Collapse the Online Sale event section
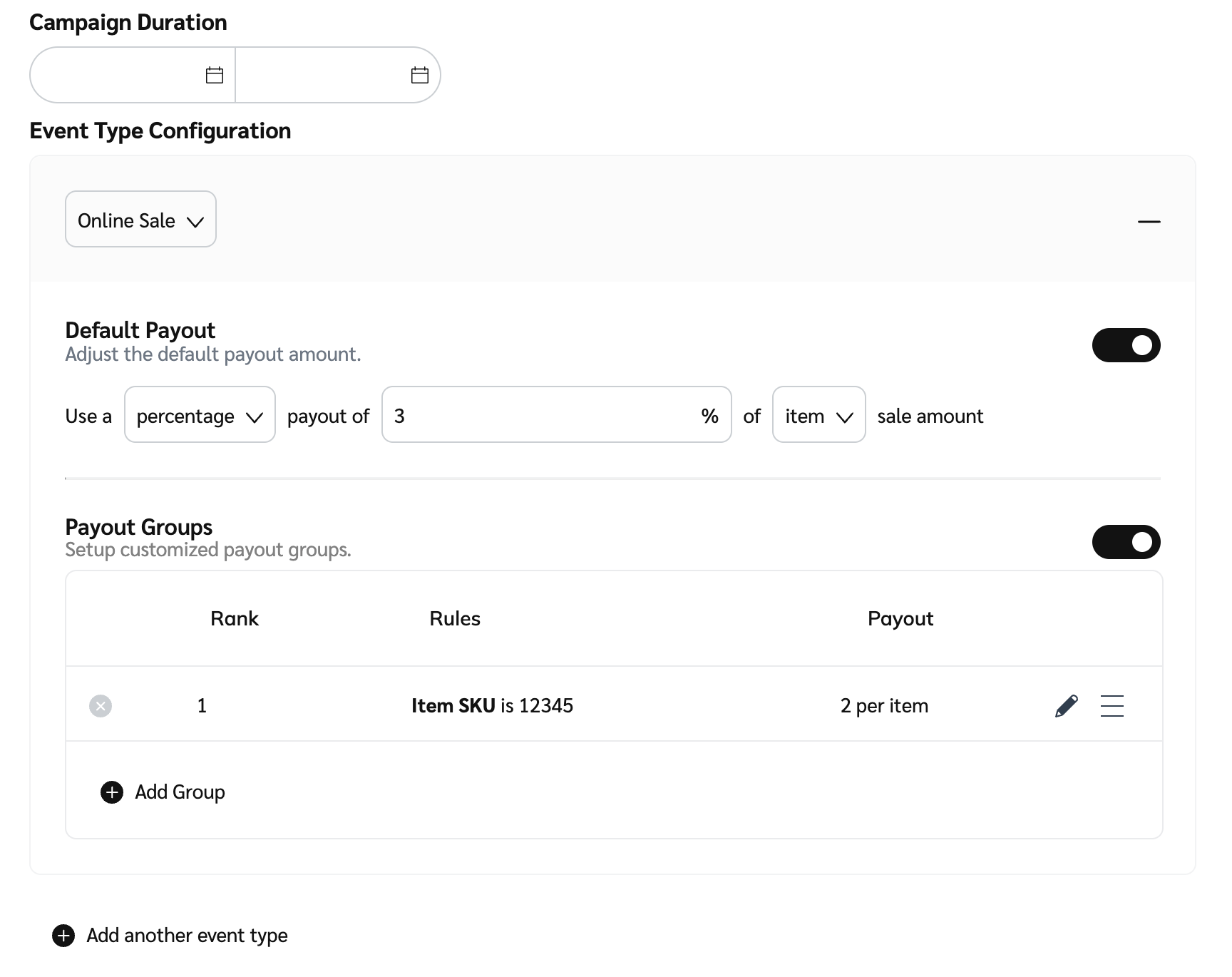Viewport: 1232px width, 977px height. pos(1149,222)
